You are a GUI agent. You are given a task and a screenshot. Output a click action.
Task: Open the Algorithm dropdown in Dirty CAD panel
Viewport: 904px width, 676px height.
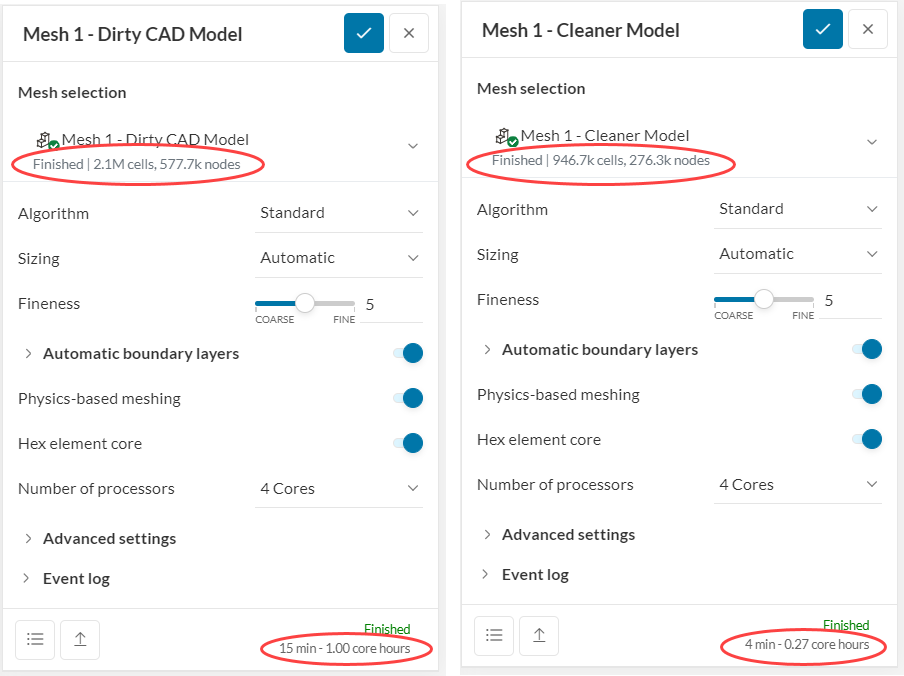(x=339, y=213)
